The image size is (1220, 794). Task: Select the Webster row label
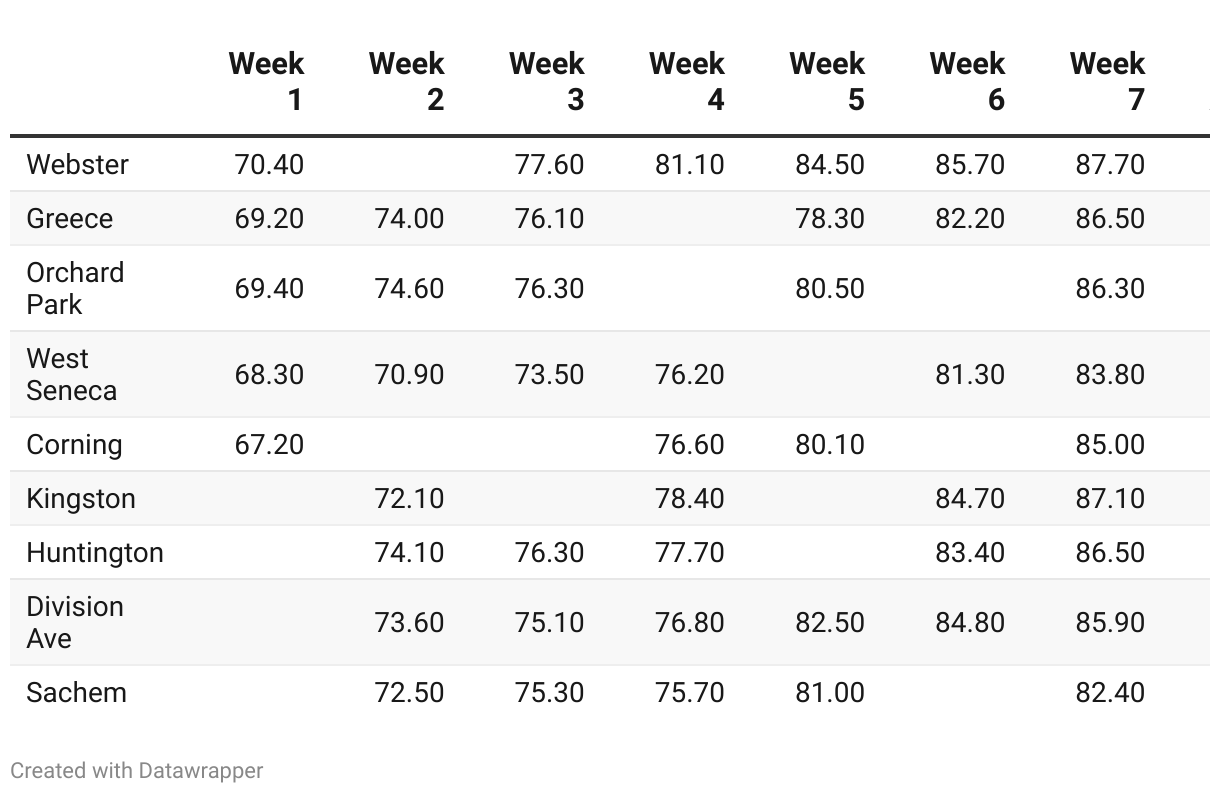coord(78,164)
